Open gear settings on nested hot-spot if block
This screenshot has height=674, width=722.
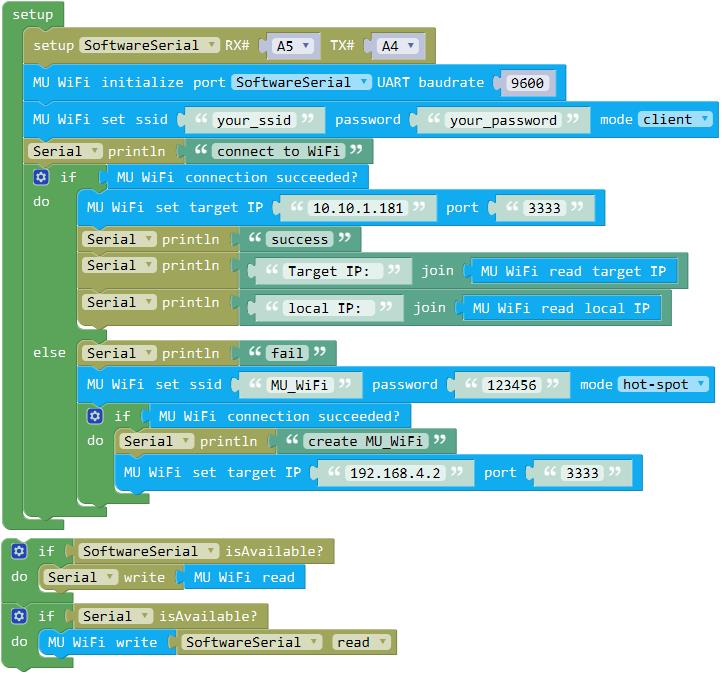pyautogui.click(x=95, y=416)
